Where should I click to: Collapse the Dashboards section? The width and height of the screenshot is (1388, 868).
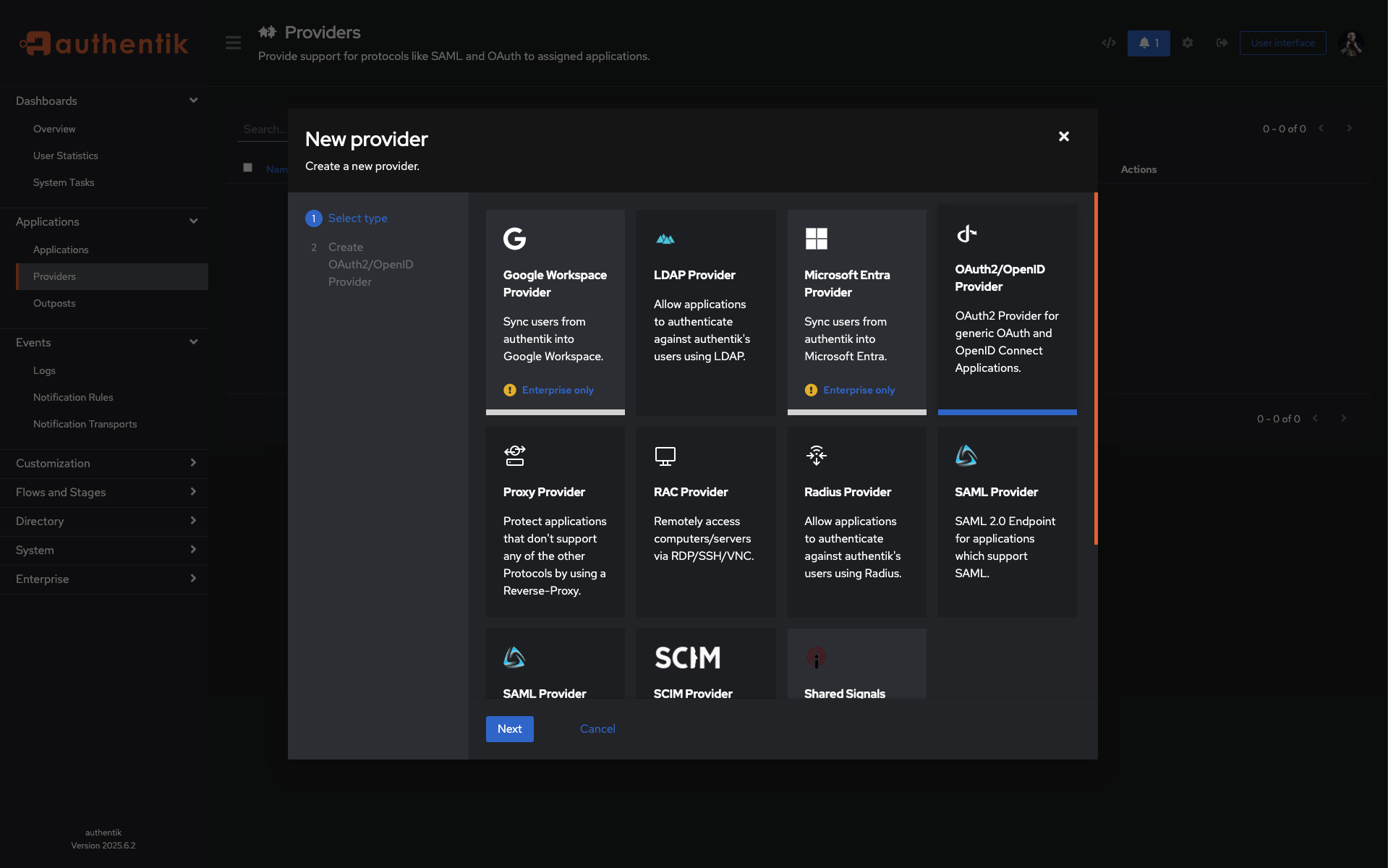(104, 101)
